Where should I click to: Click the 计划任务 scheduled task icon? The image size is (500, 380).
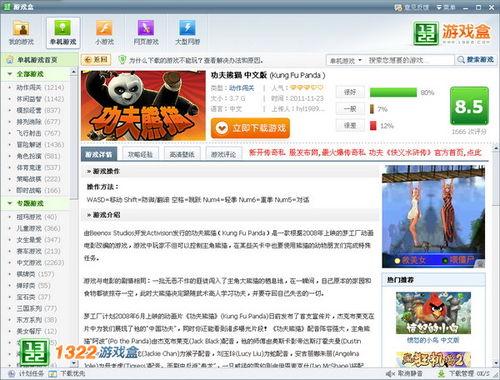coord(11,374)
